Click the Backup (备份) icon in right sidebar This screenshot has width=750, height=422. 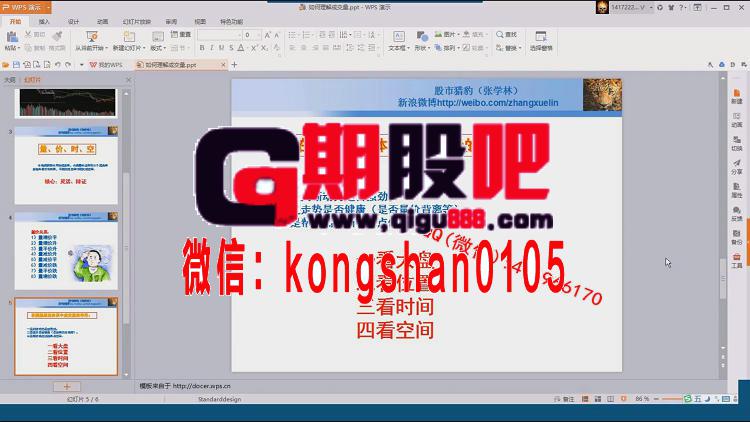[737, 237]
